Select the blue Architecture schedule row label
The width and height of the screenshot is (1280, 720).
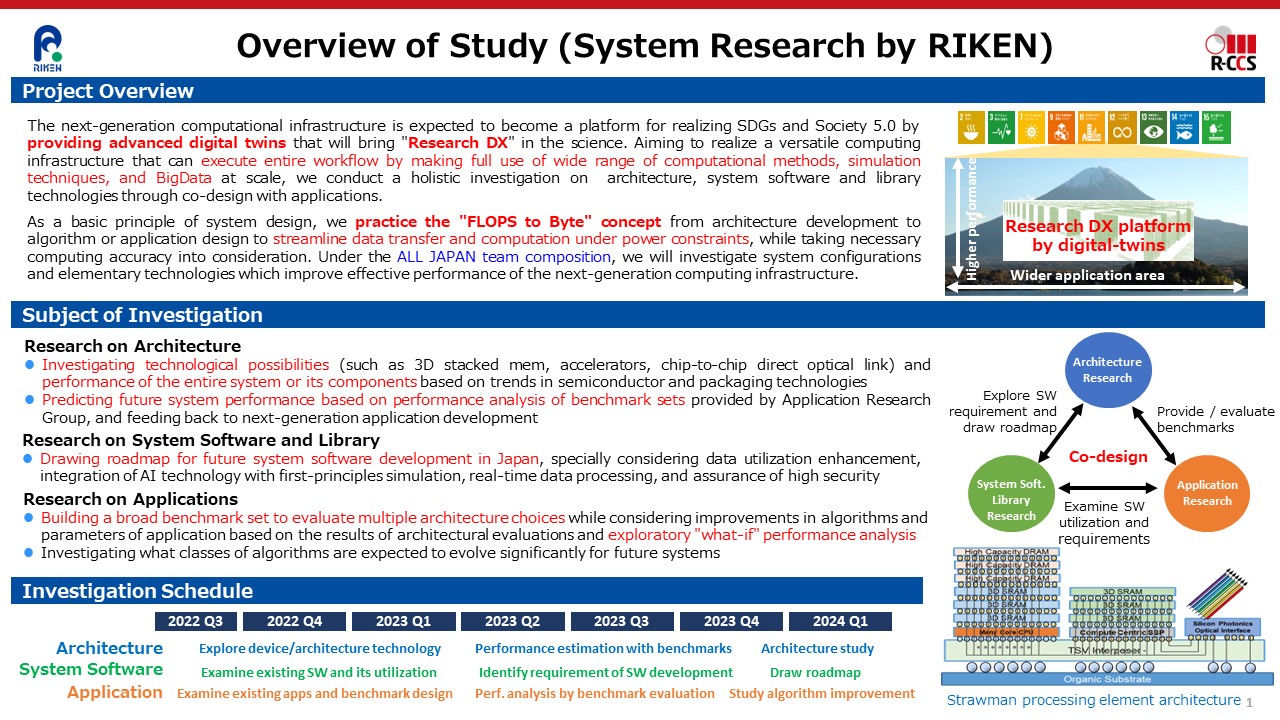click(109, 648)
